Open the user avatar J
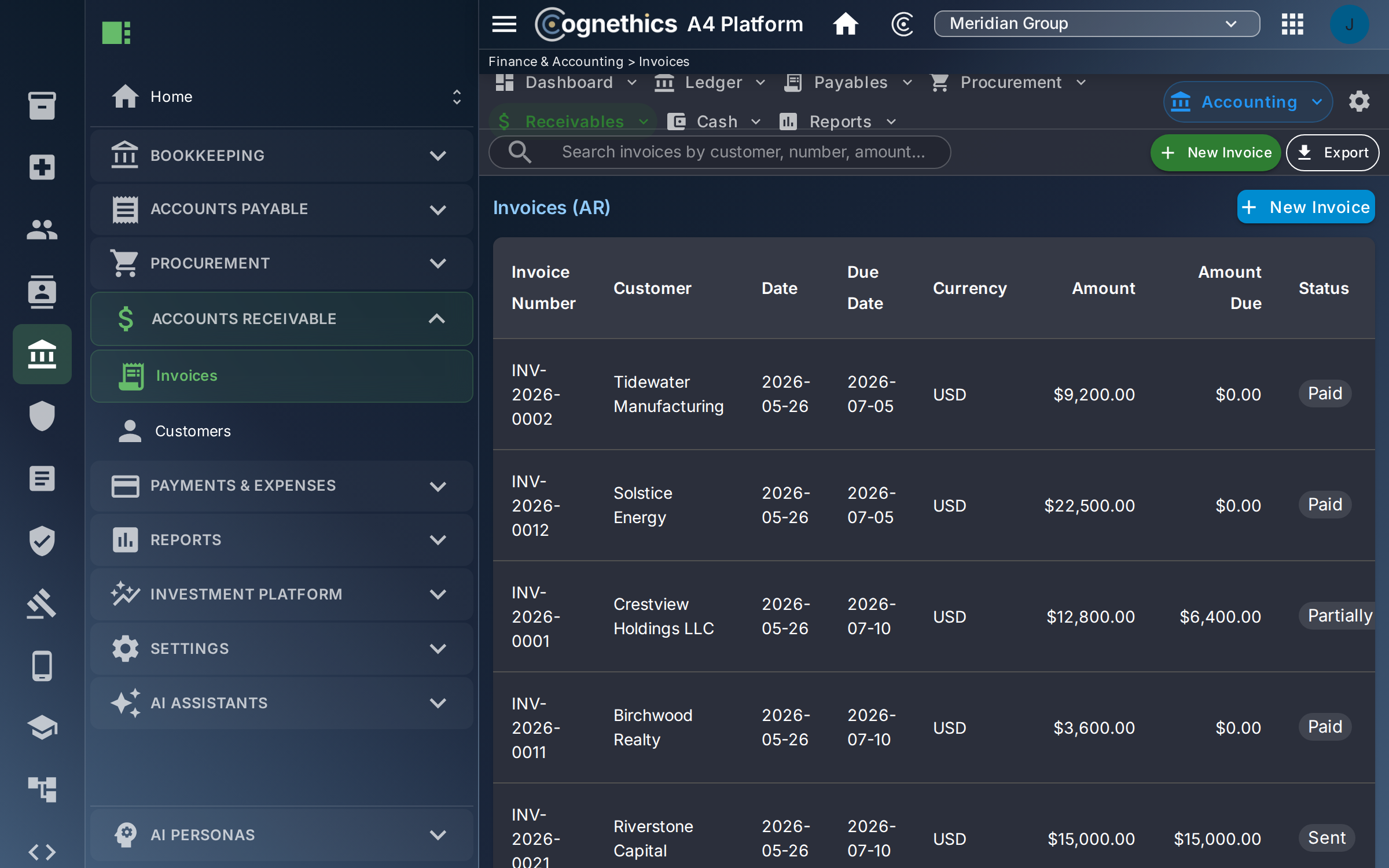The width and height of the screenshot is (1389, 868). [x=1349, y=24]
